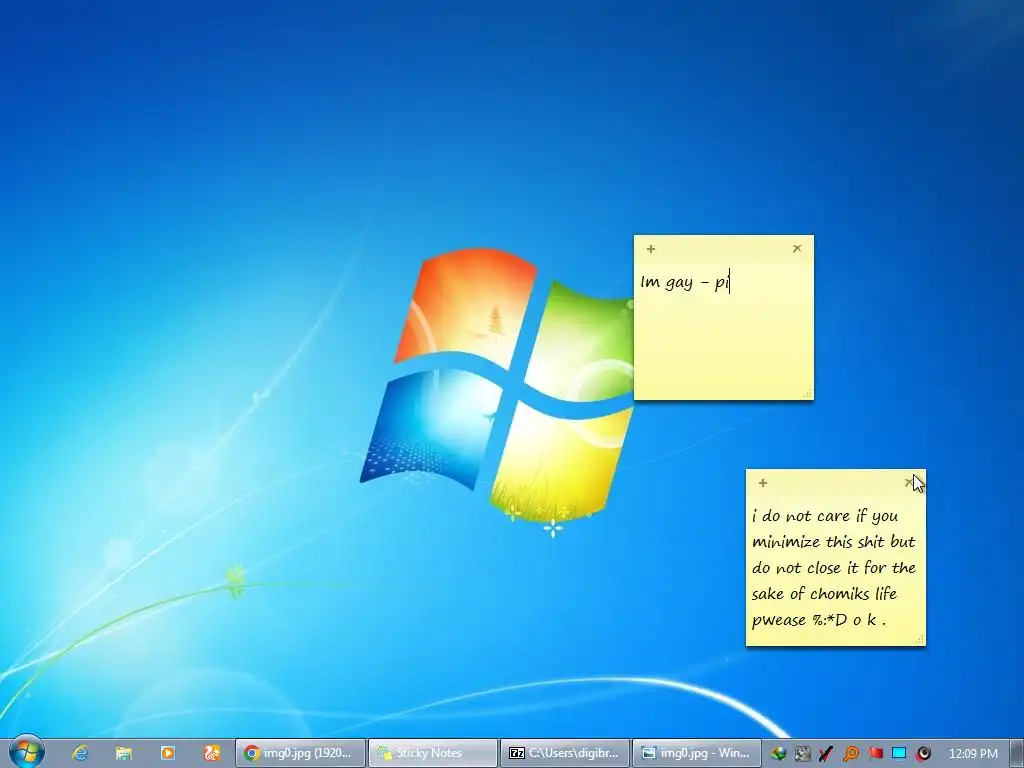The height and width of the screenshot is (768, 1024).
Task: Delete the 'Im gay - pi' sticky note
Action: [x=797, y=248]
